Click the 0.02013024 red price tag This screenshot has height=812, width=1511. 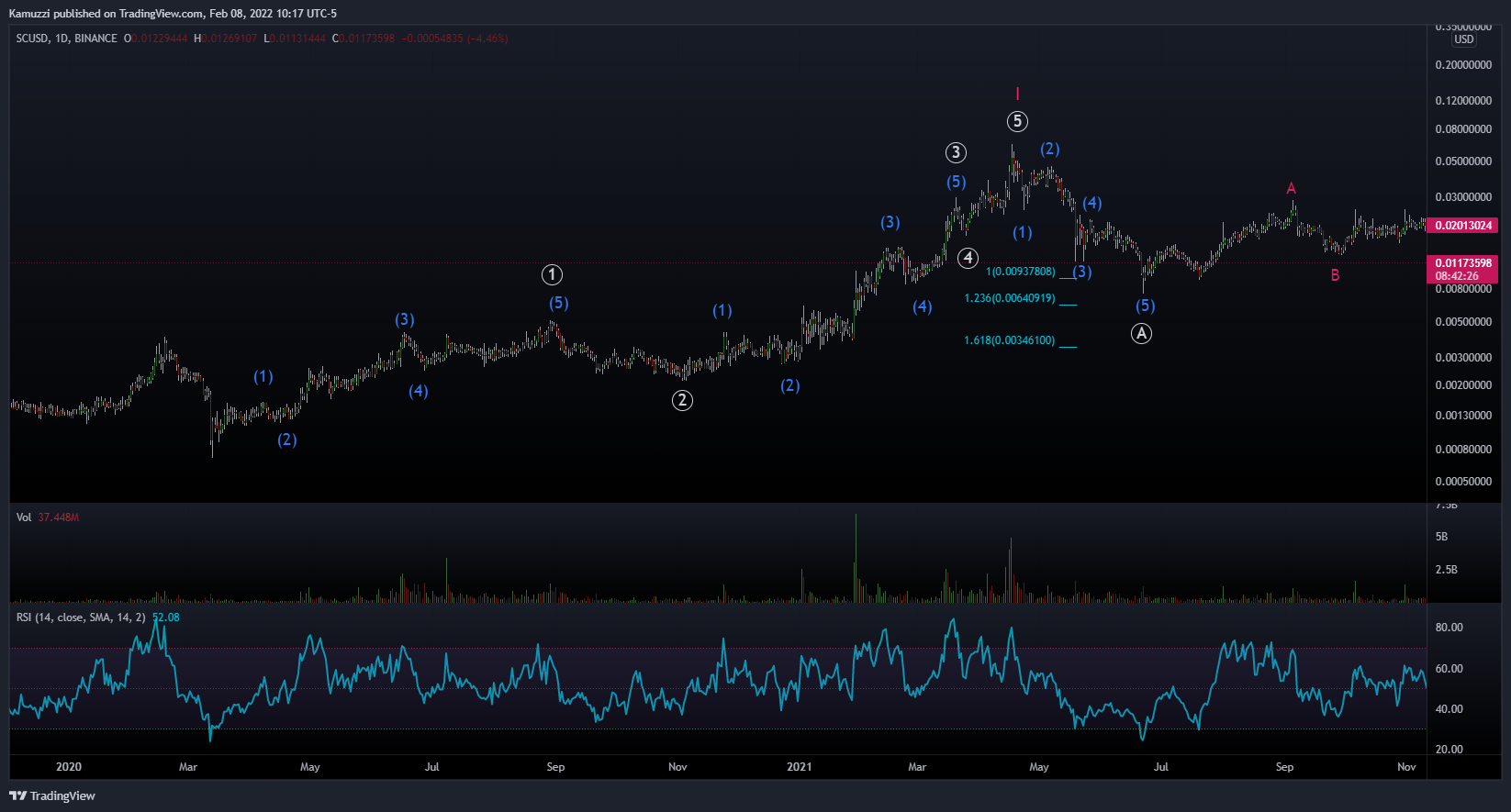(1463, 226)
